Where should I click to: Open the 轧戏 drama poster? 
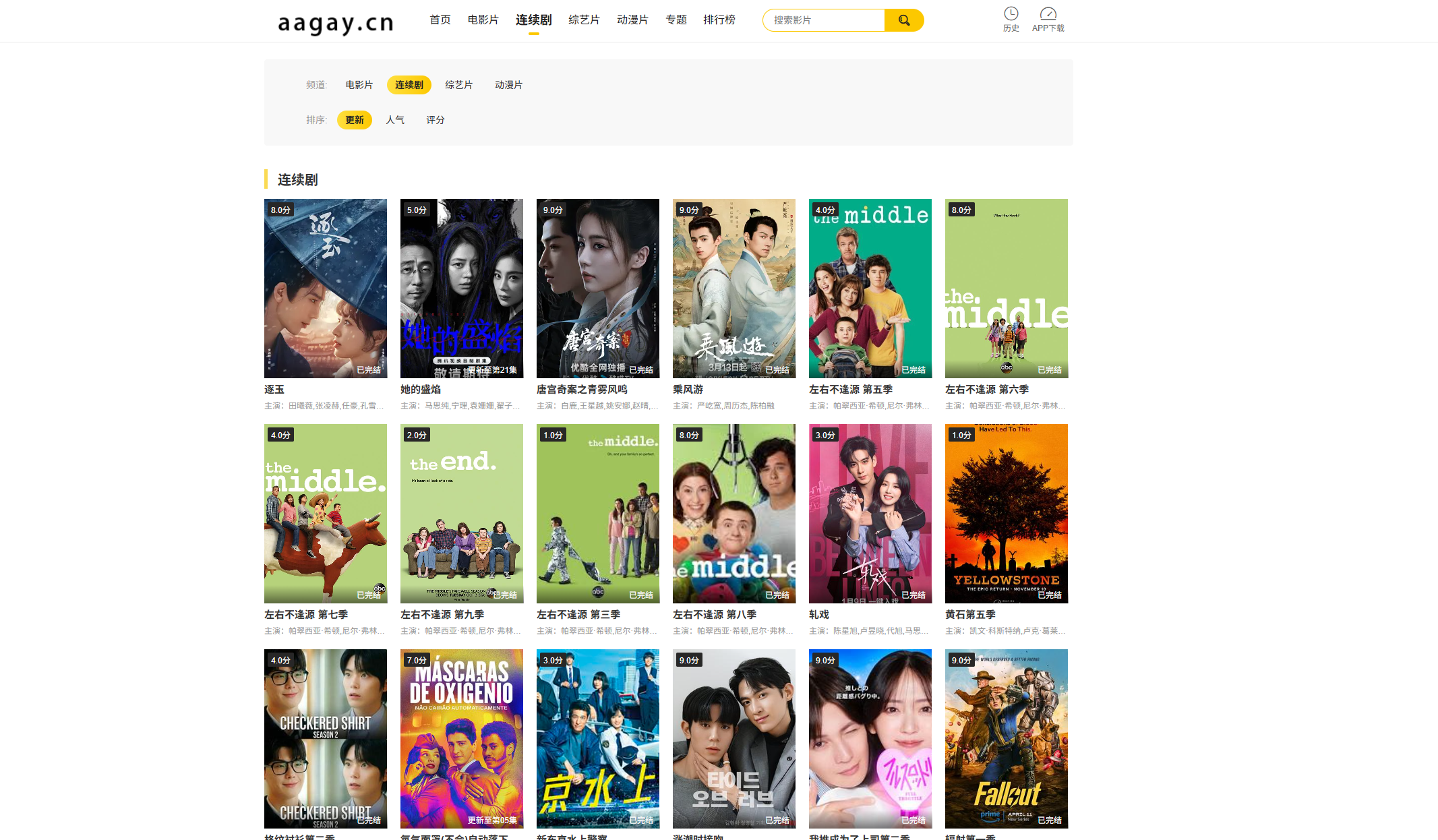point(870,513)
